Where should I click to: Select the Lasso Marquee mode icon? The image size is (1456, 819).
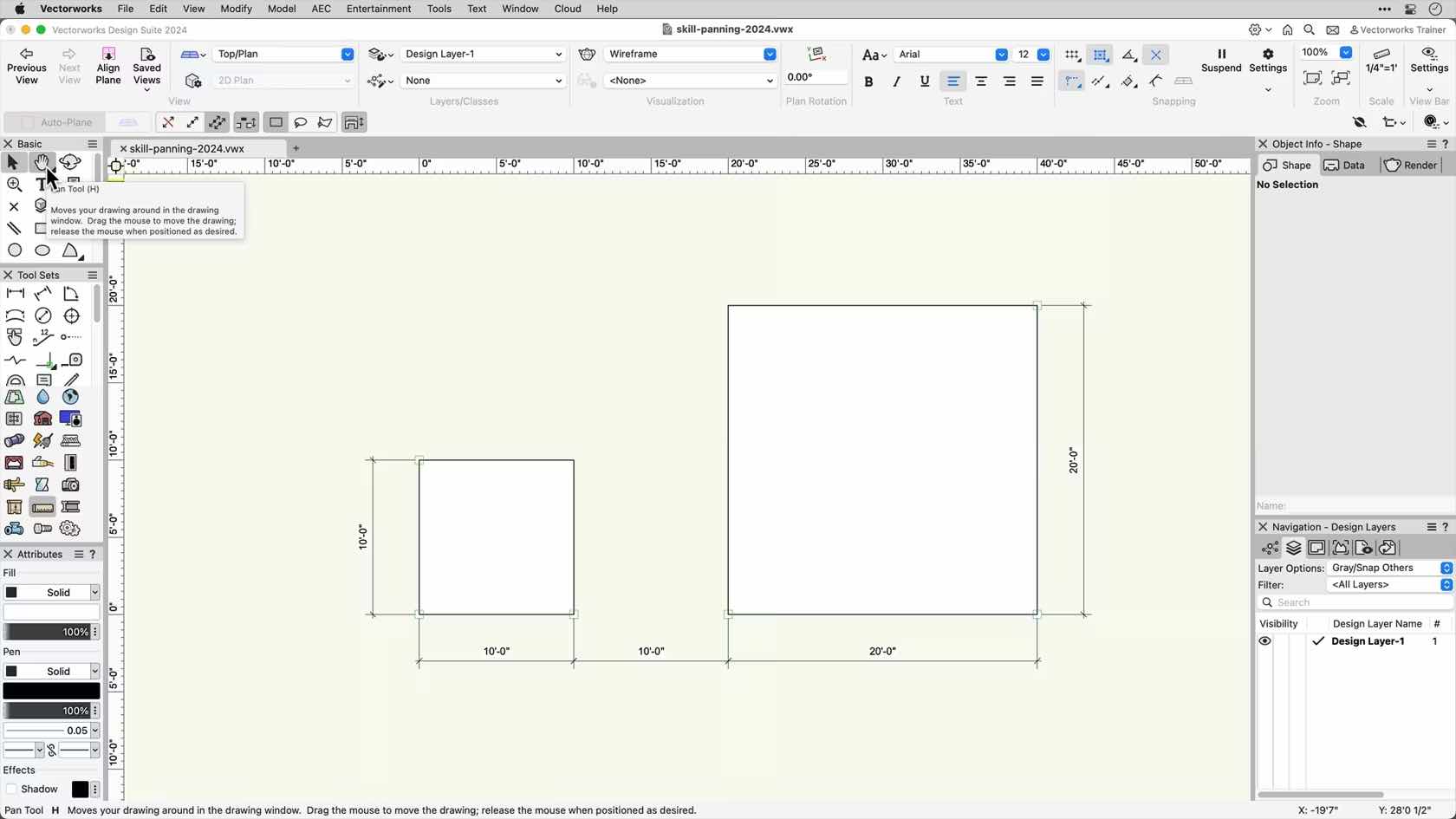pyautogui.click(x=301, y=122)
